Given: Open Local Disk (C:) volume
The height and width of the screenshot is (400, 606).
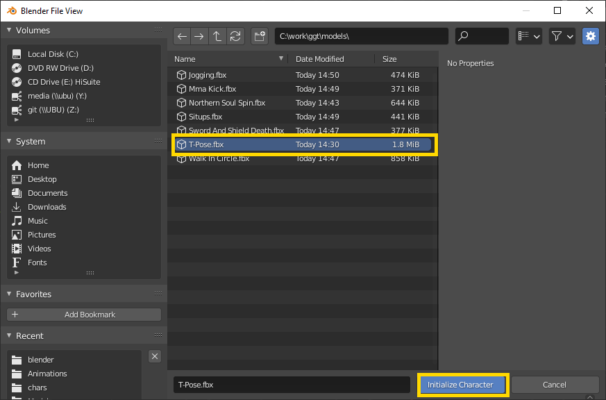Looking at the screenshot, I should pos(84,54).
